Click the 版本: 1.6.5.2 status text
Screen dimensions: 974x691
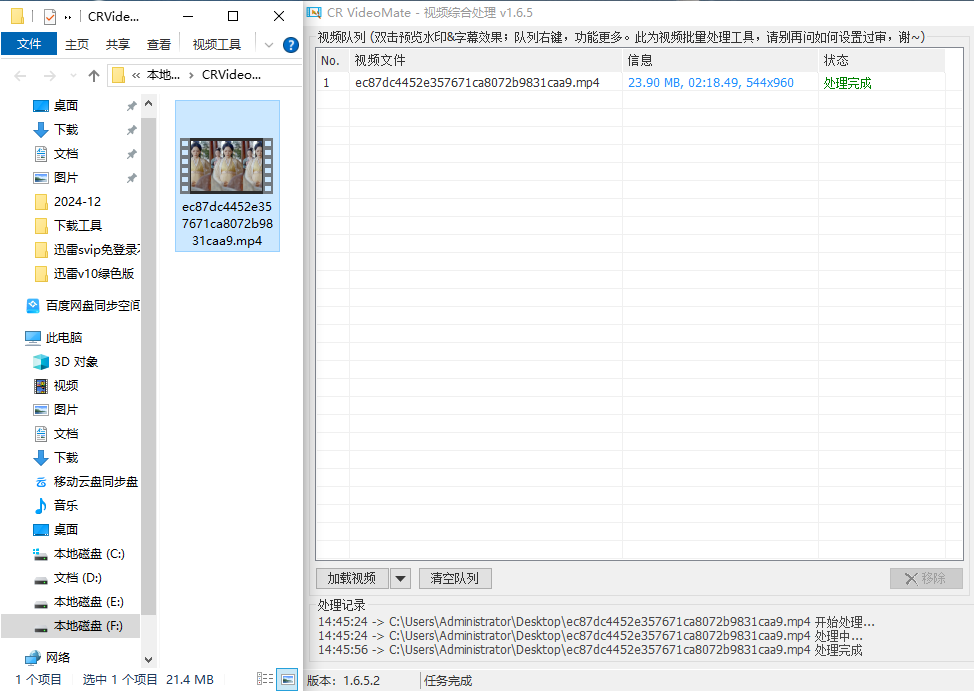pos(344,680)
